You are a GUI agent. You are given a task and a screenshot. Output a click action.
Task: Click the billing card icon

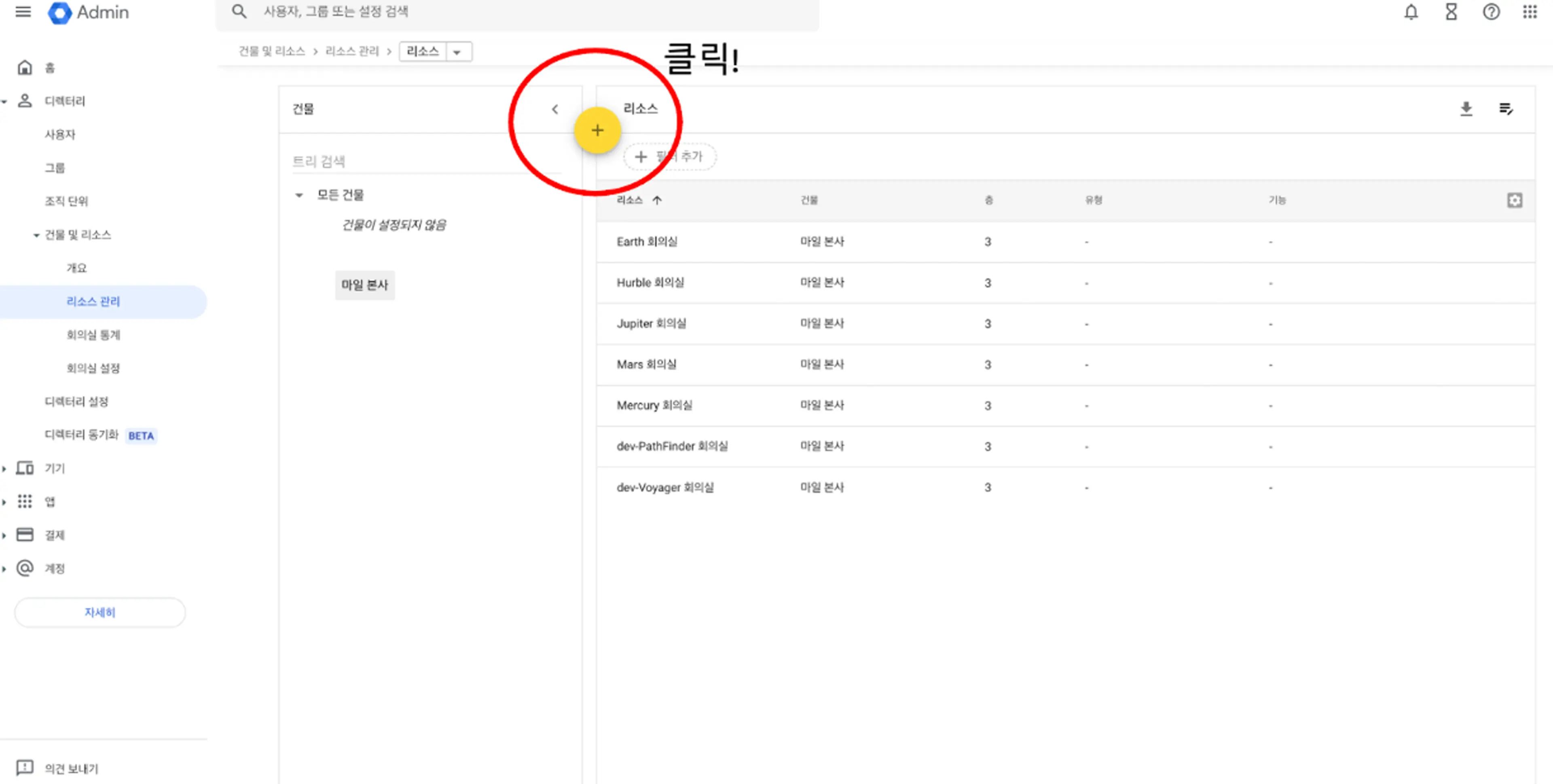(x=25, y=535)
